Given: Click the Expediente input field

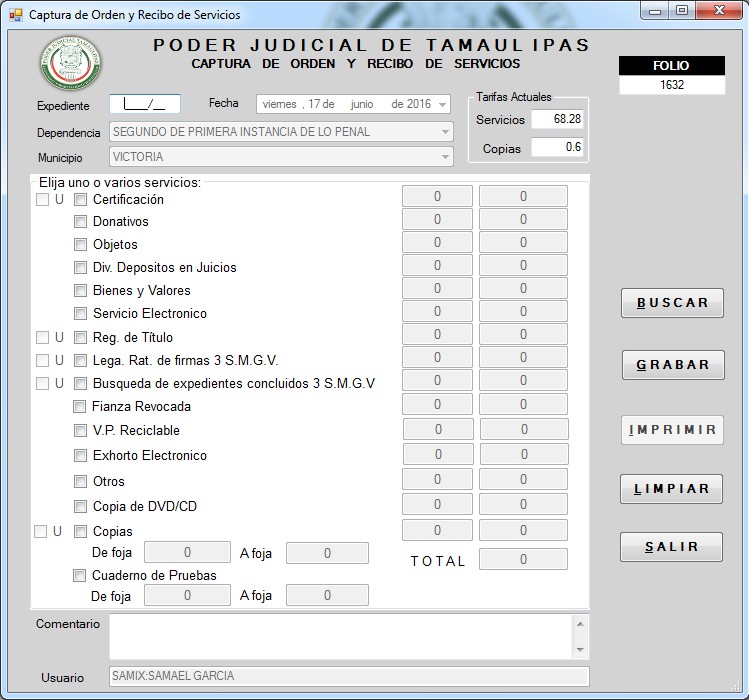Looking at the screenshot, I should coord(145,104).
